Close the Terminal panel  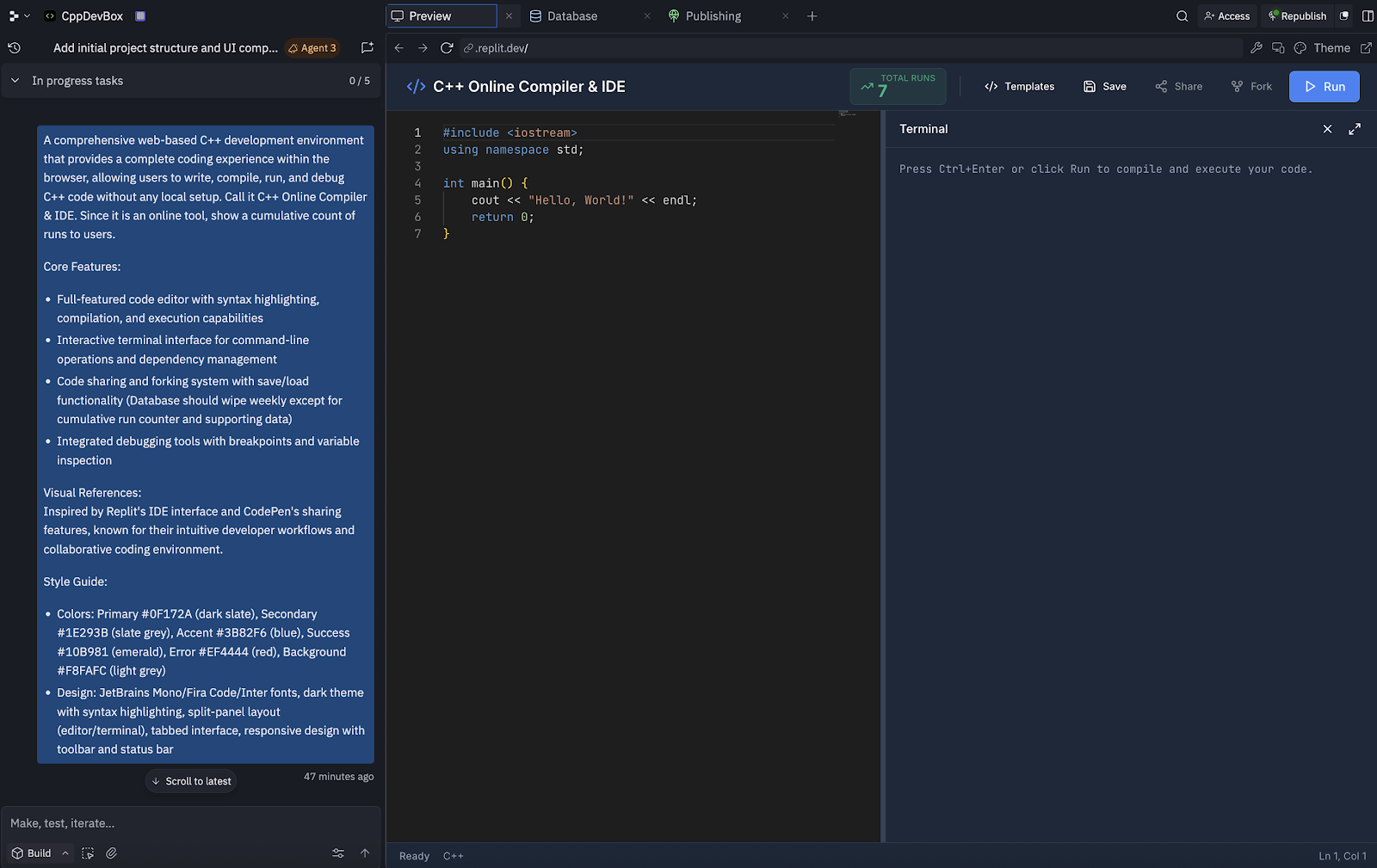coord(1327,129)
